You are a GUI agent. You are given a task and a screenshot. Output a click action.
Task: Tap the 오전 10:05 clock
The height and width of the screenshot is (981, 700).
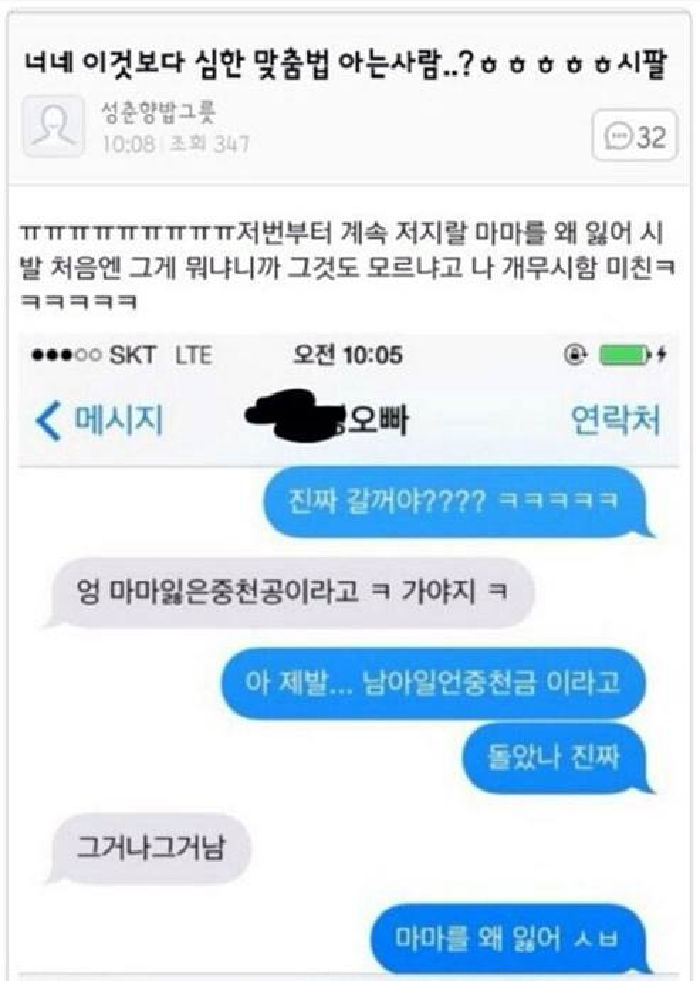(348, 355)
